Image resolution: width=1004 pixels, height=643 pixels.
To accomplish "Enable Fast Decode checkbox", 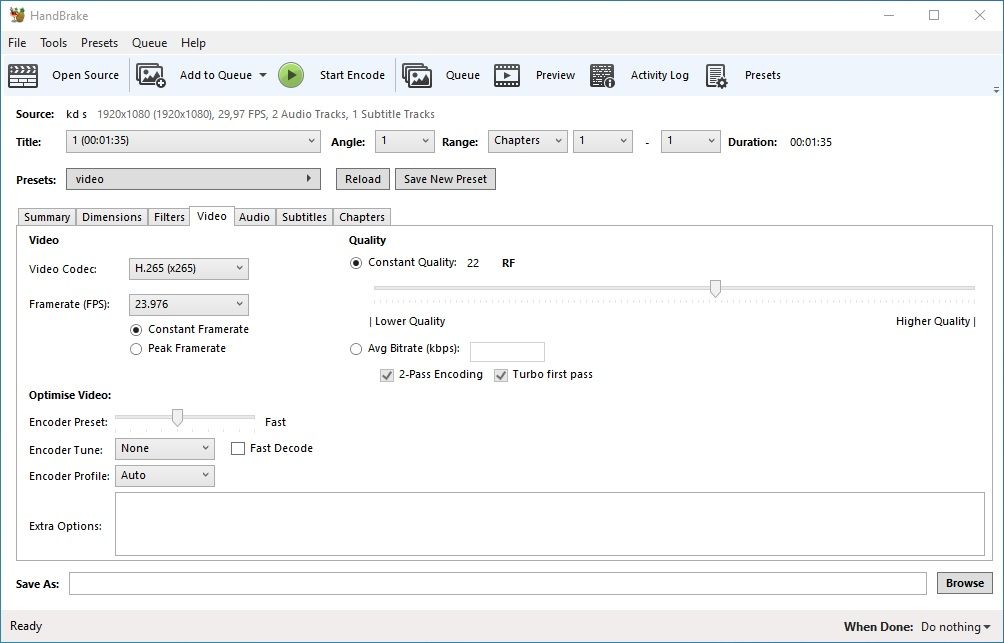I will [x=238, y=448].
